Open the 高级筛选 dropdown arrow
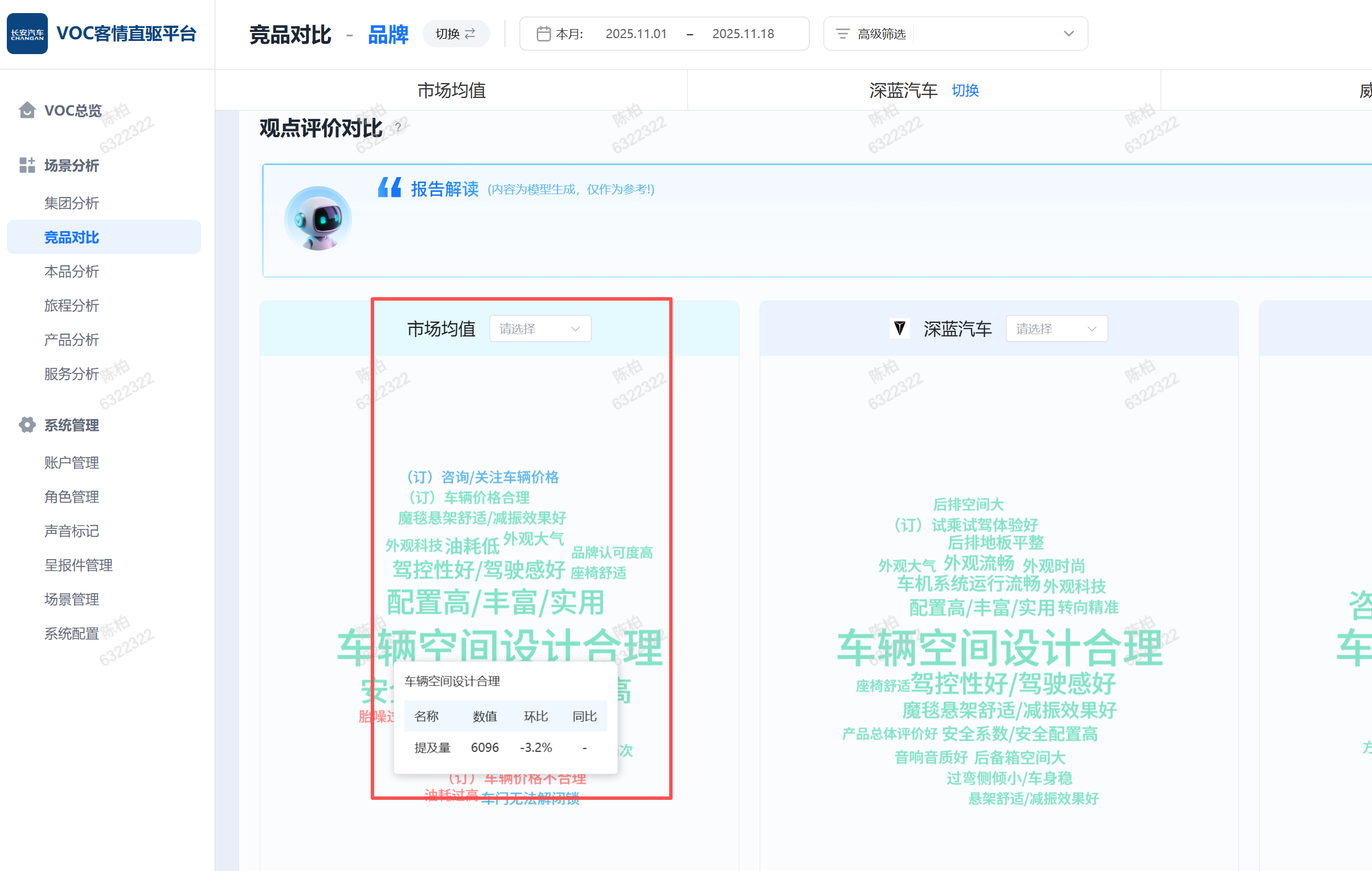The width and height of the screenshot is (1372, 871). pyautogui.click(x=1068, y=34)
